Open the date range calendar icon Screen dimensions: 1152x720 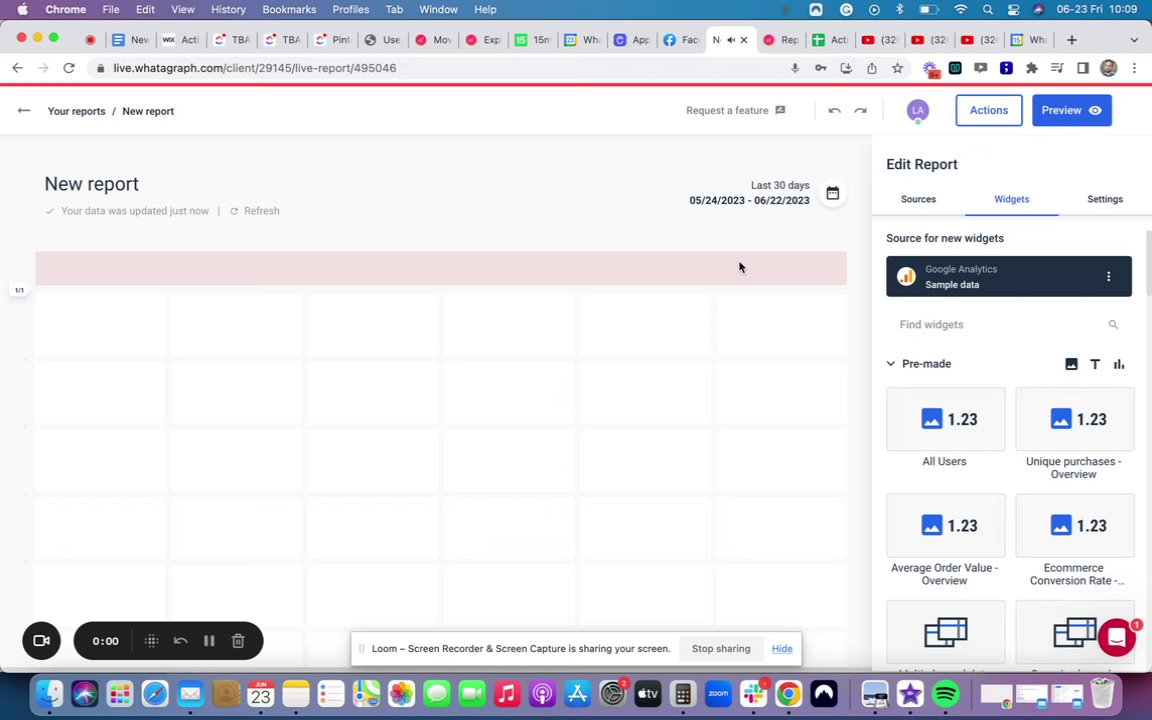(x=832, y=193)
